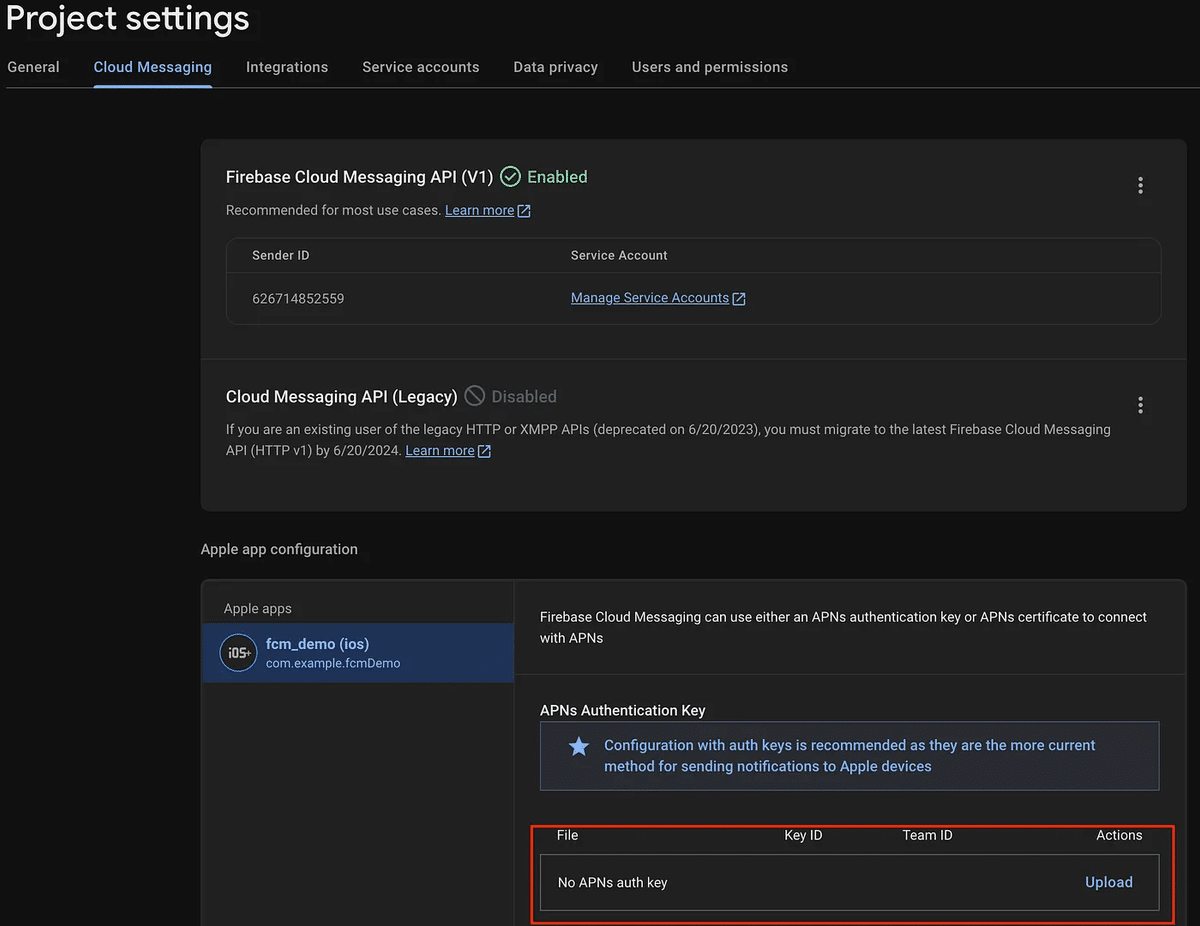
Task: Click the green Enabled checkmark icon
Action: (510, 177)
